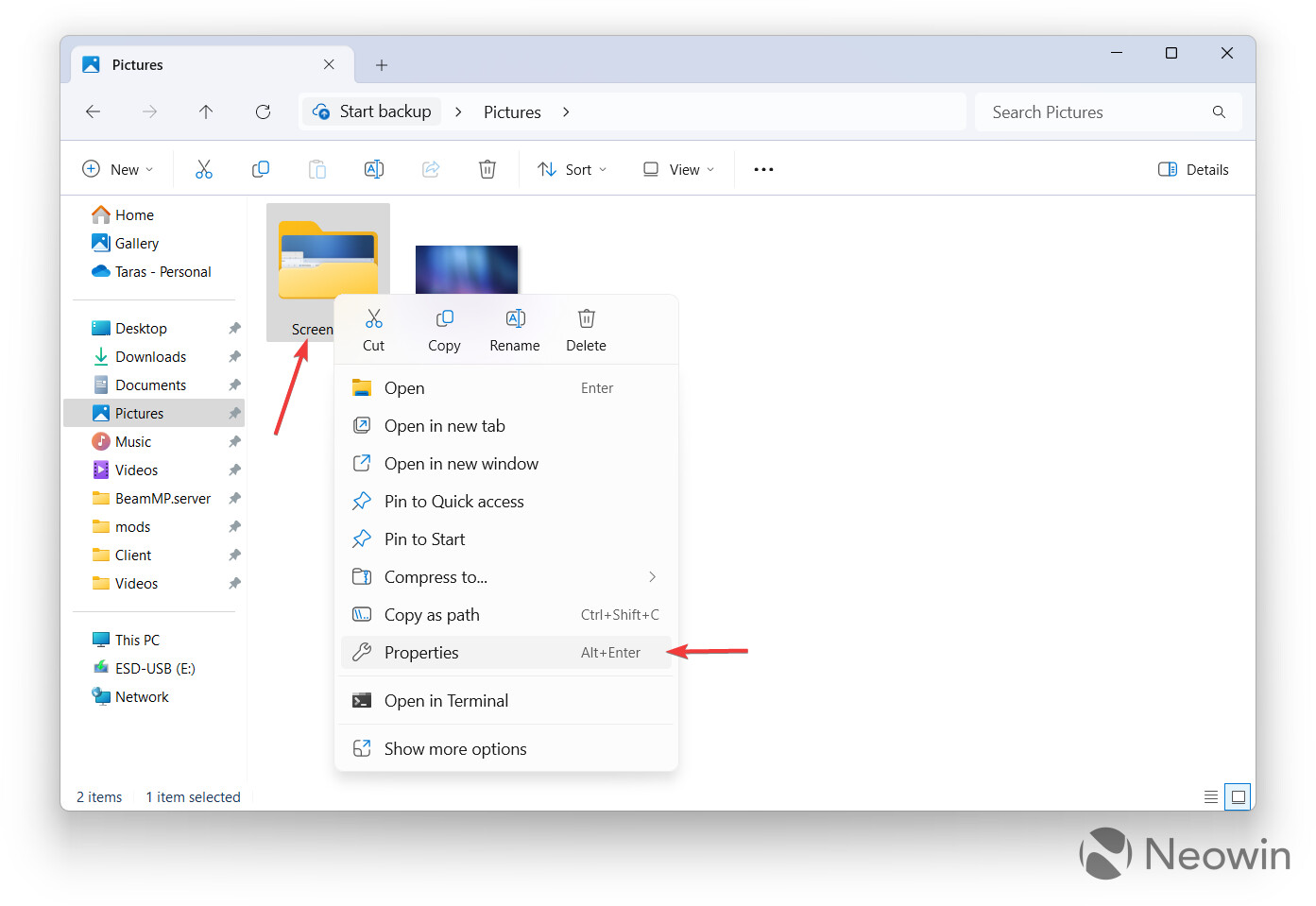This screenshot has width=1316, height=906.
Task: Choose Pin to Quick access
Action: [506, 502]
